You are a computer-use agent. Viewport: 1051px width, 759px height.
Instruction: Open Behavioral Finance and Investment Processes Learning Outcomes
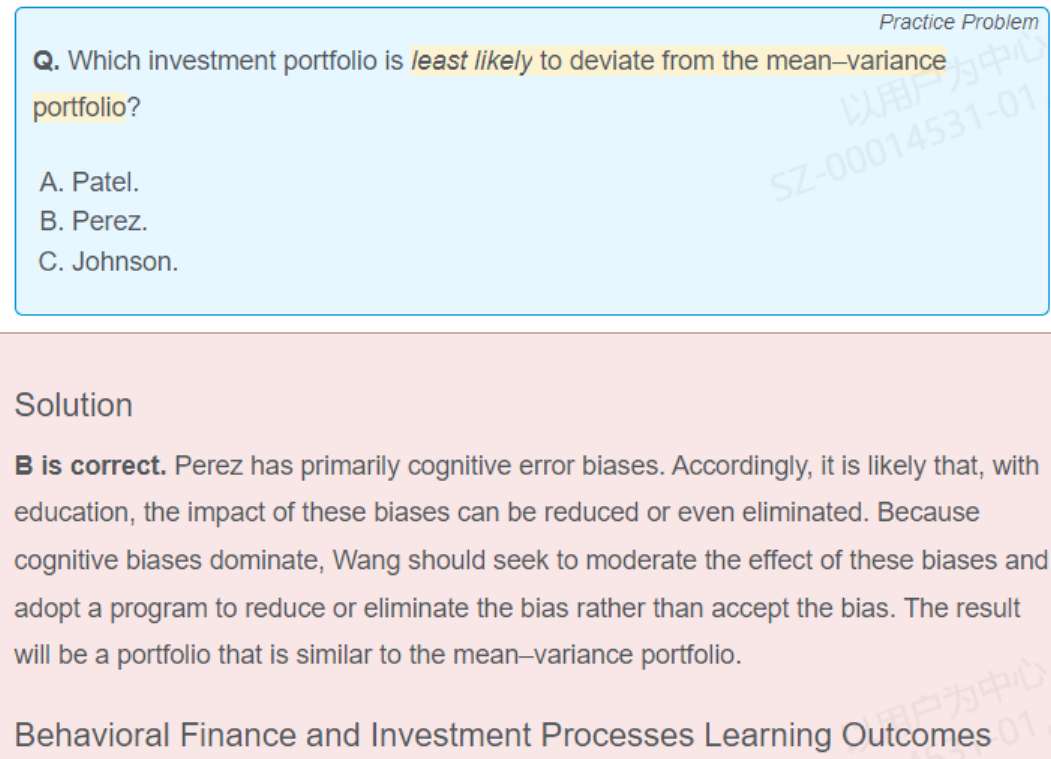(x=502, y=736)
